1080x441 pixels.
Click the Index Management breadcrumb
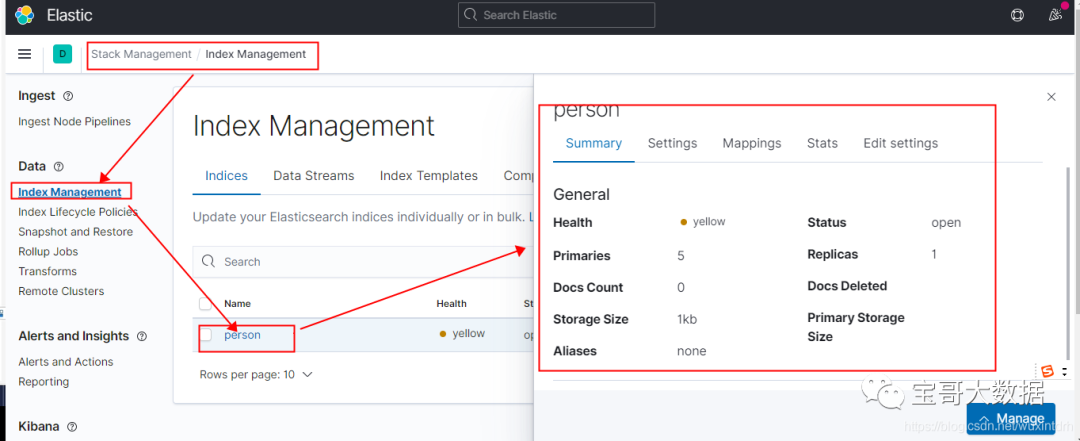click(256, 54)
